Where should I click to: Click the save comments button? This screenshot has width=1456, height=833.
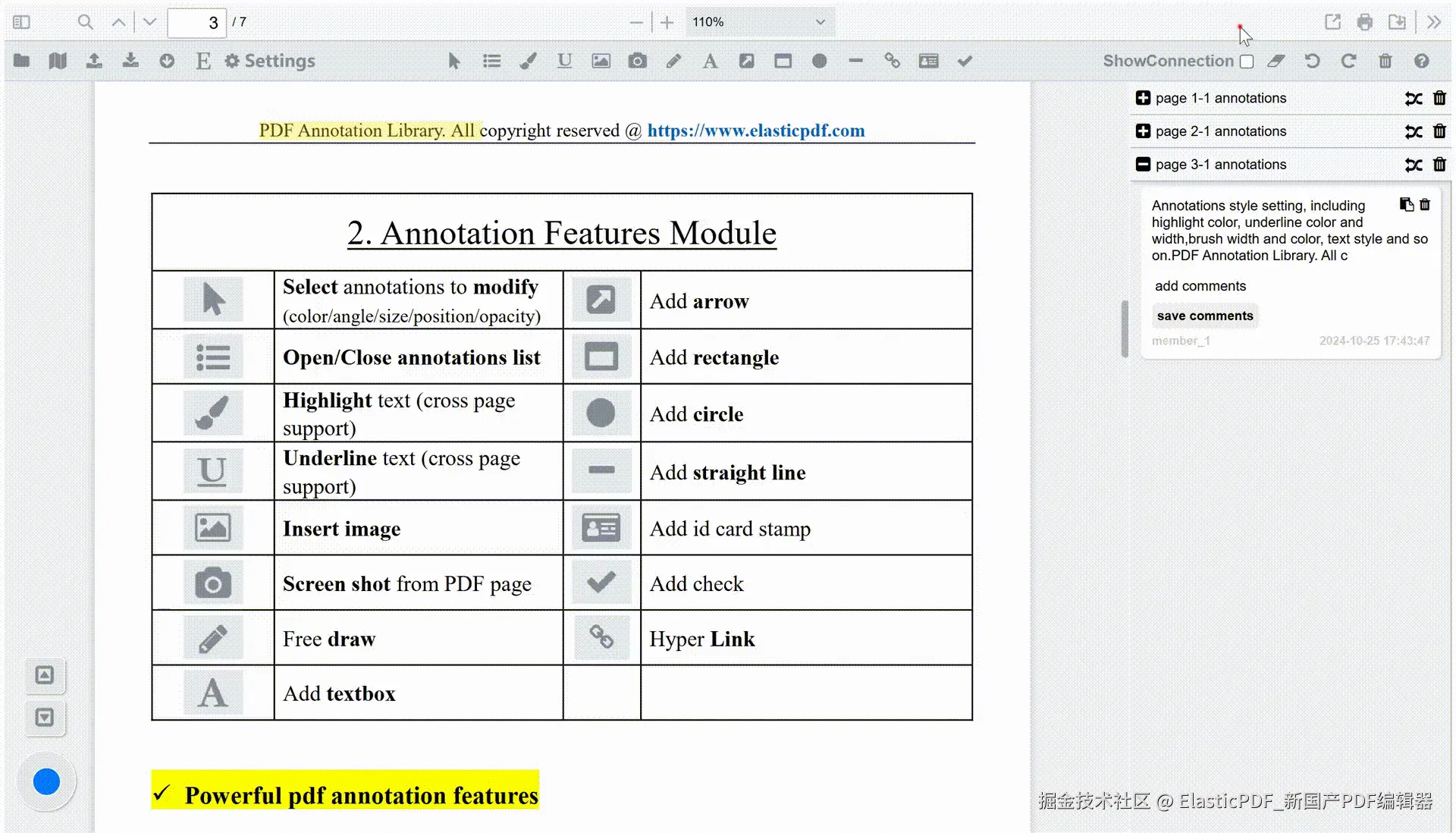coord(1204,316)
